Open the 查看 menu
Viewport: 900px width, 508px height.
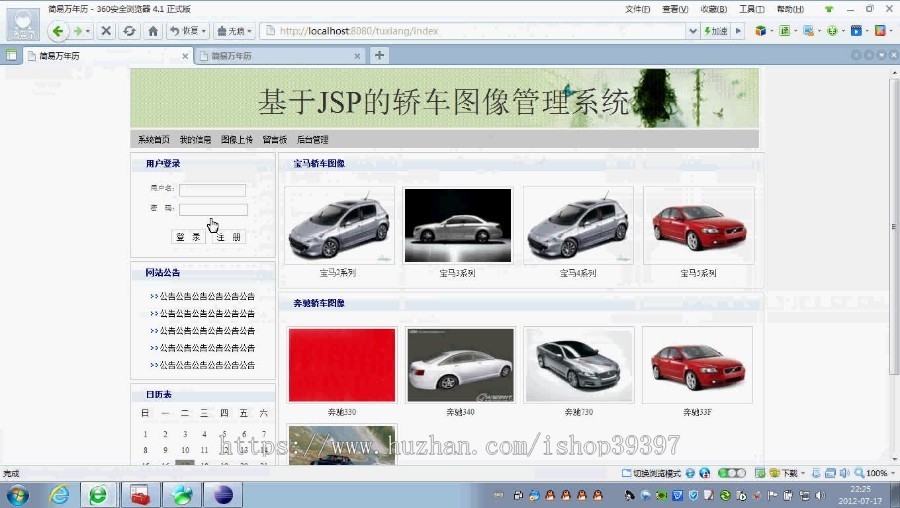(x=675, y=9)
